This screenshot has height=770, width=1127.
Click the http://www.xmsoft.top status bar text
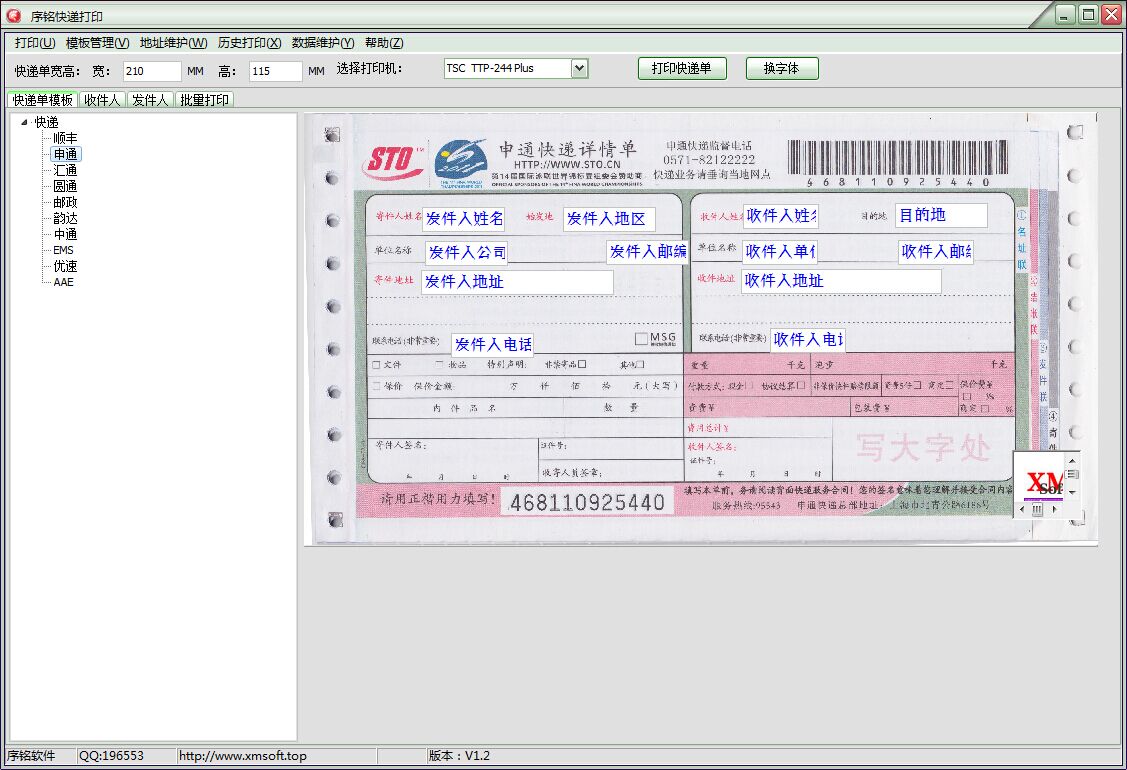pyautogui.click(x=243, y=756)
